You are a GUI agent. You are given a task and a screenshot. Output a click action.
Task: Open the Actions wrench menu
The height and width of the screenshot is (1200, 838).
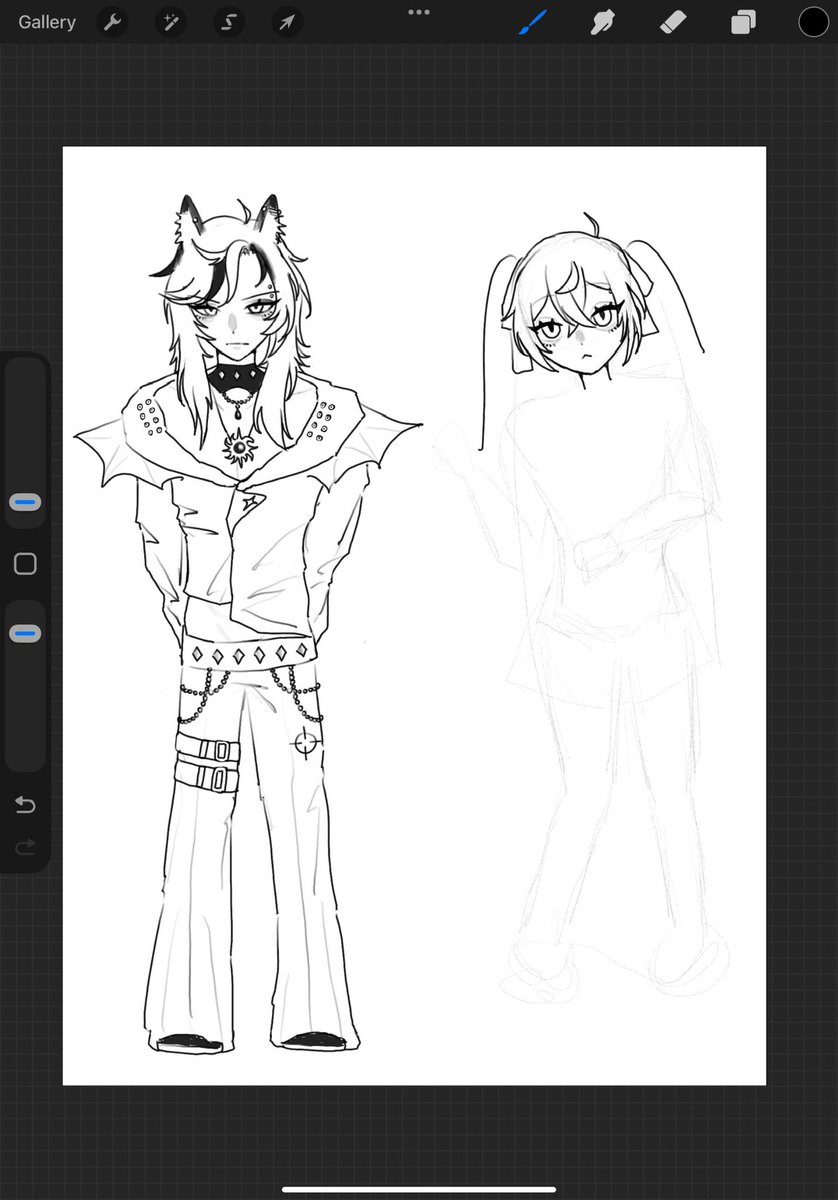(113, 22)
